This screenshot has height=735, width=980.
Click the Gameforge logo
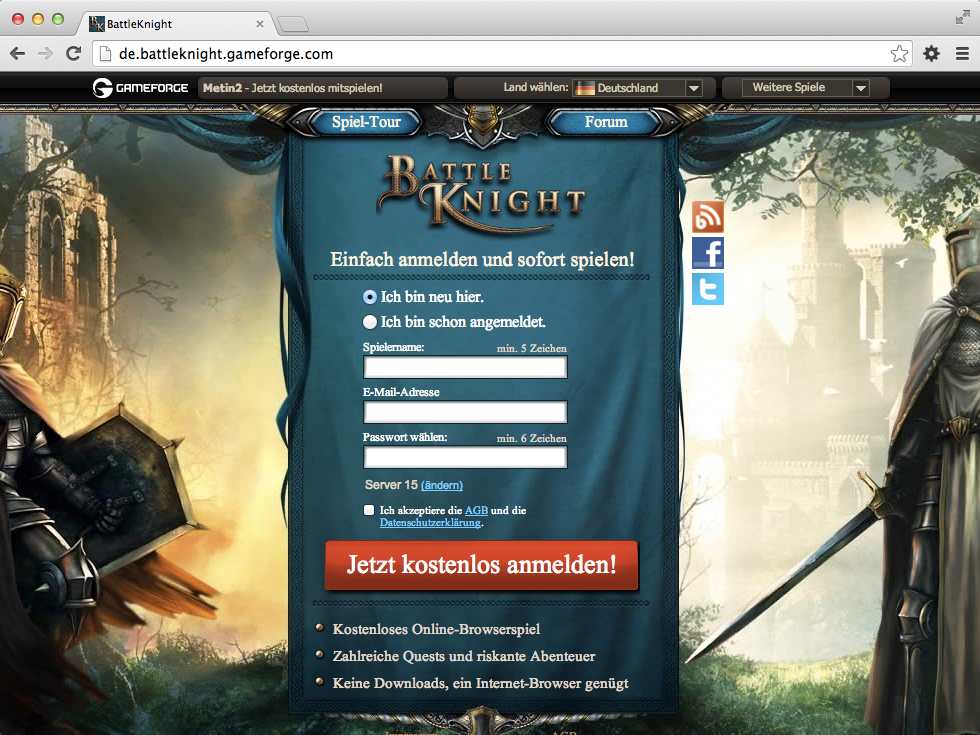[x=140, y=88]
